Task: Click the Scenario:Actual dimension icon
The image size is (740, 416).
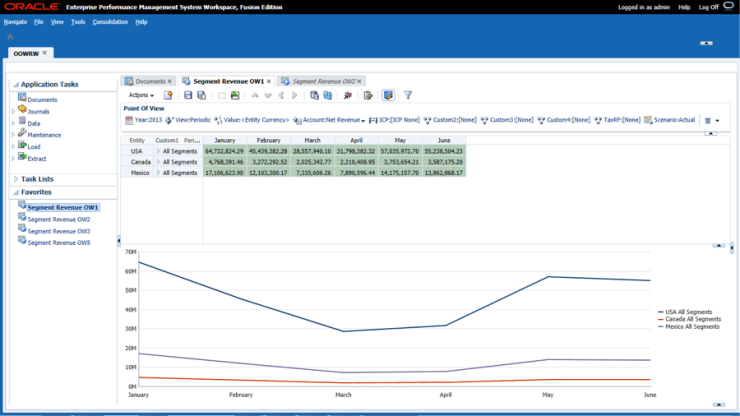Action: pyautogui.click(x=649, y=120)
